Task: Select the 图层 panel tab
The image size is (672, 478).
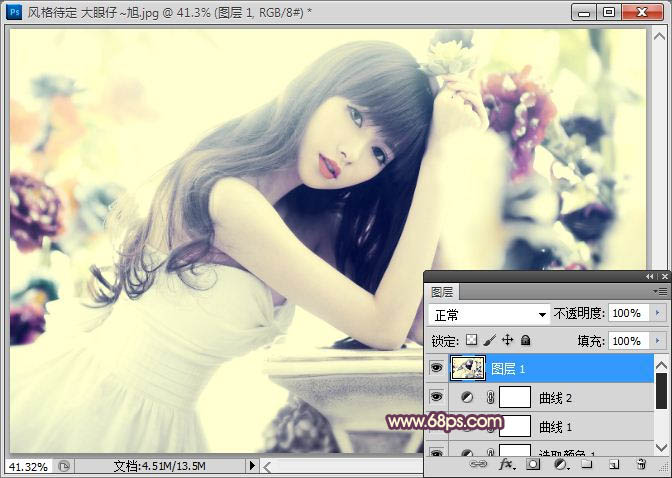Action: [442, 292]
